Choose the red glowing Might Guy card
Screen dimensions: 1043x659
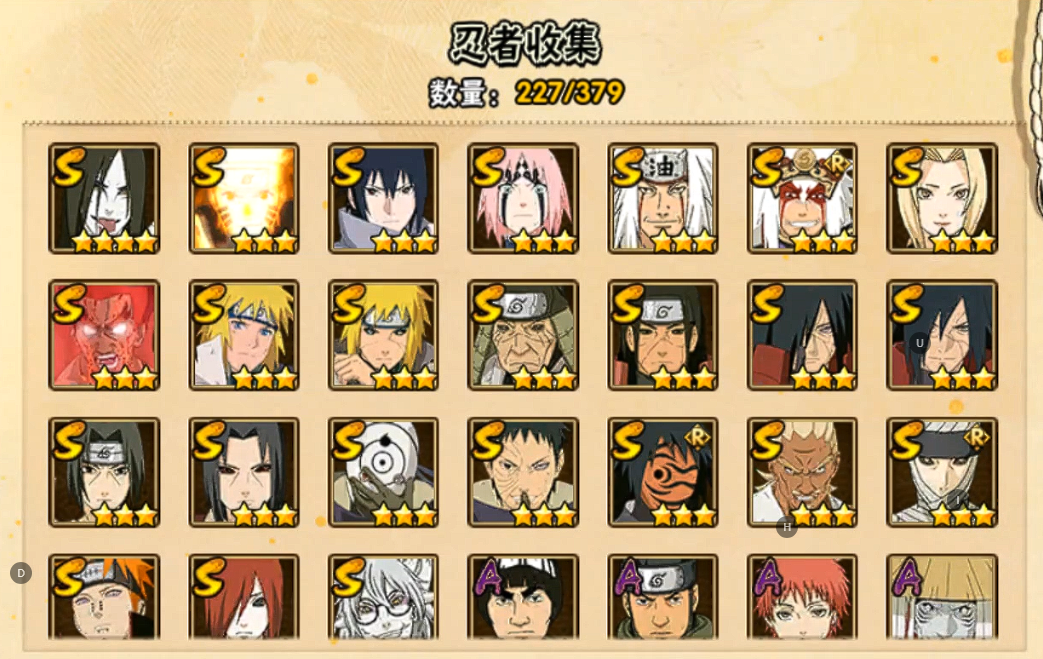point(104,335)
